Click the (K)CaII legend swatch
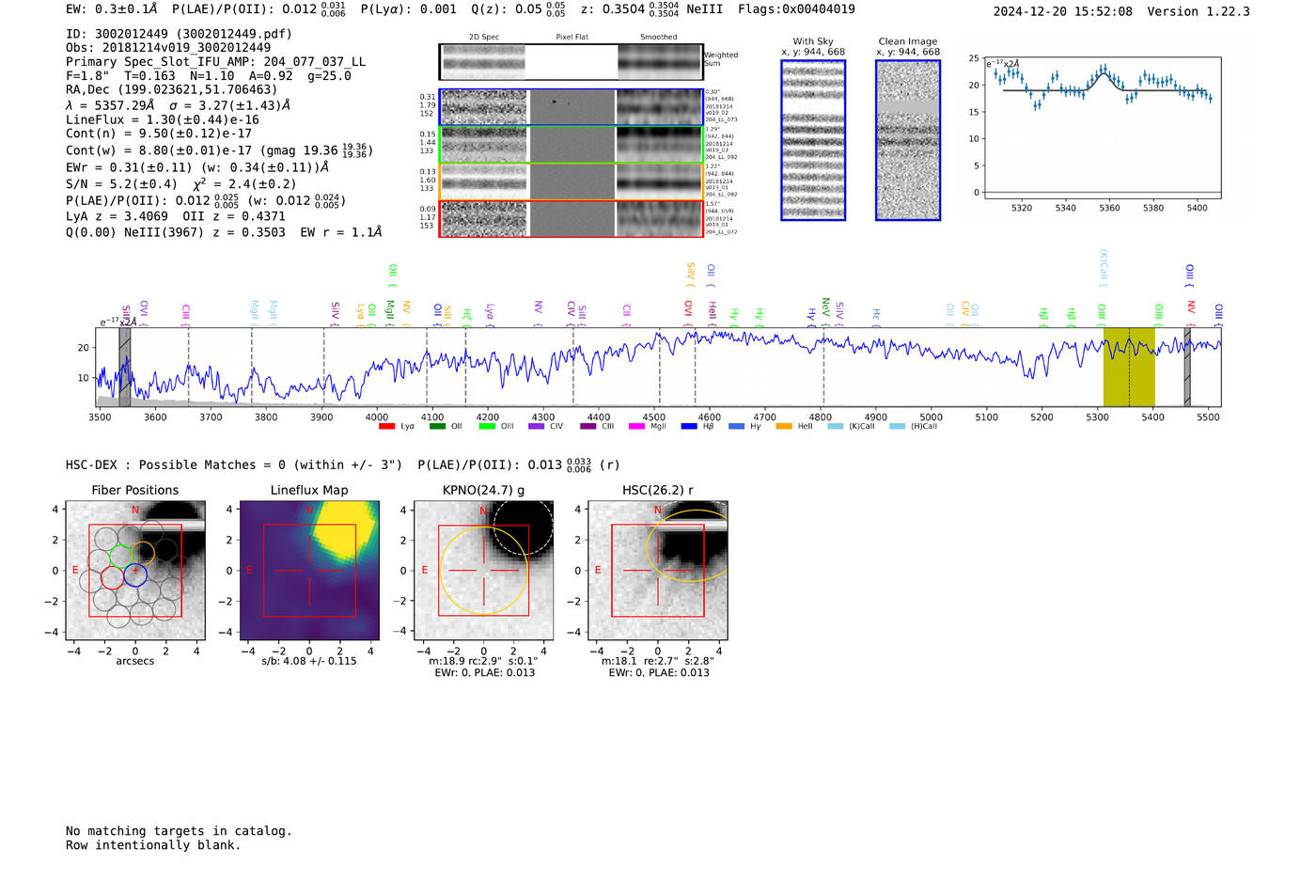1316x896 pixels. 836,427
